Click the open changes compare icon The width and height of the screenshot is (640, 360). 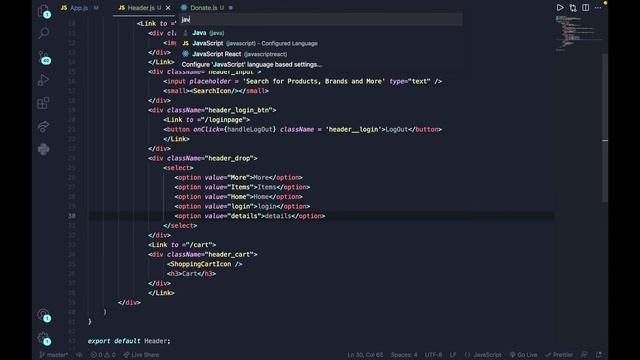tap(573, 7)
